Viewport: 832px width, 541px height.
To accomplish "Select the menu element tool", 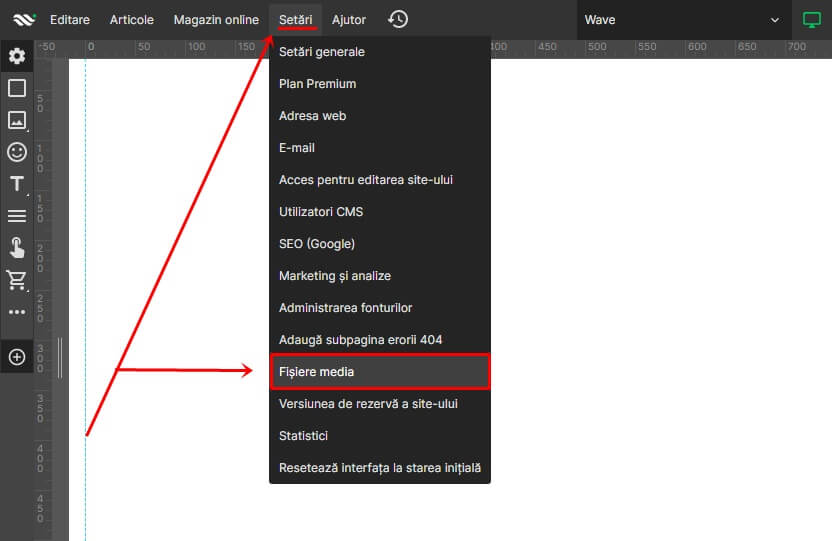I will (x=17, y=216).
